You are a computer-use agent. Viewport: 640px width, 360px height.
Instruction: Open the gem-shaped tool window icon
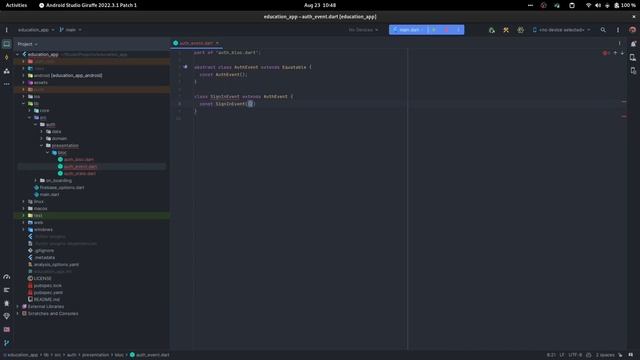click(7, 316)
